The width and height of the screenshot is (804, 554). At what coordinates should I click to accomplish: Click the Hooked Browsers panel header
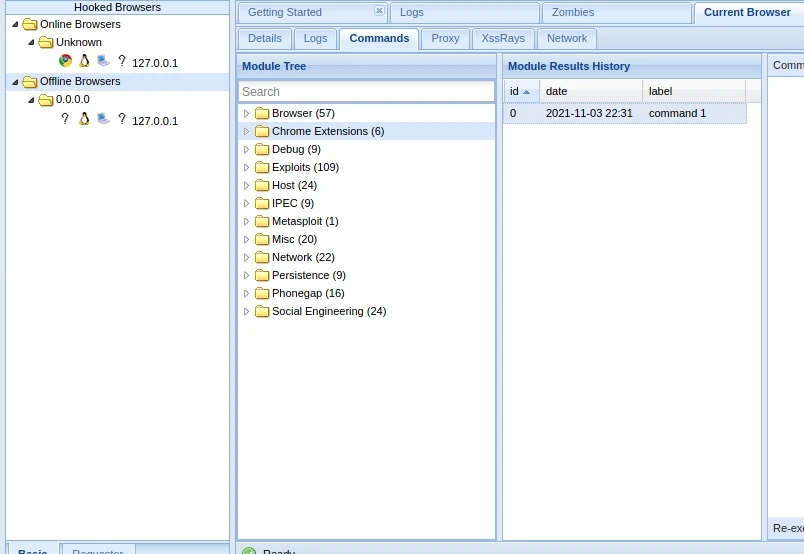point(117,7)
